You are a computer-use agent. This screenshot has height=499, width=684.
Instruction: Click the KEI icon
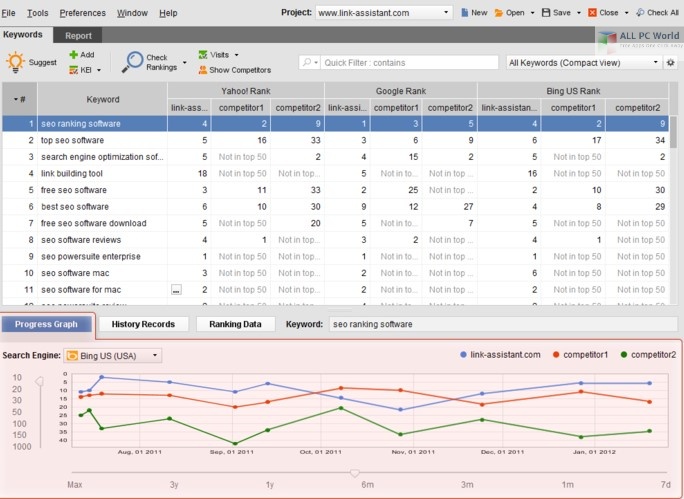point(73,70)
